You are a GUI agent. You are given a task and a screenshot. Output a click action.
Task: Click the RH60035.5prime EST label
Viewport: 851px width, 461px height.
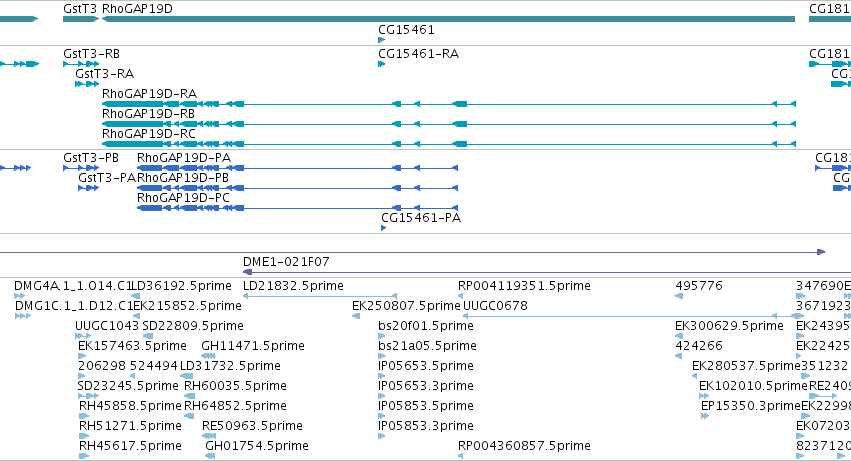pyautogui.click(x=236, y=387)
